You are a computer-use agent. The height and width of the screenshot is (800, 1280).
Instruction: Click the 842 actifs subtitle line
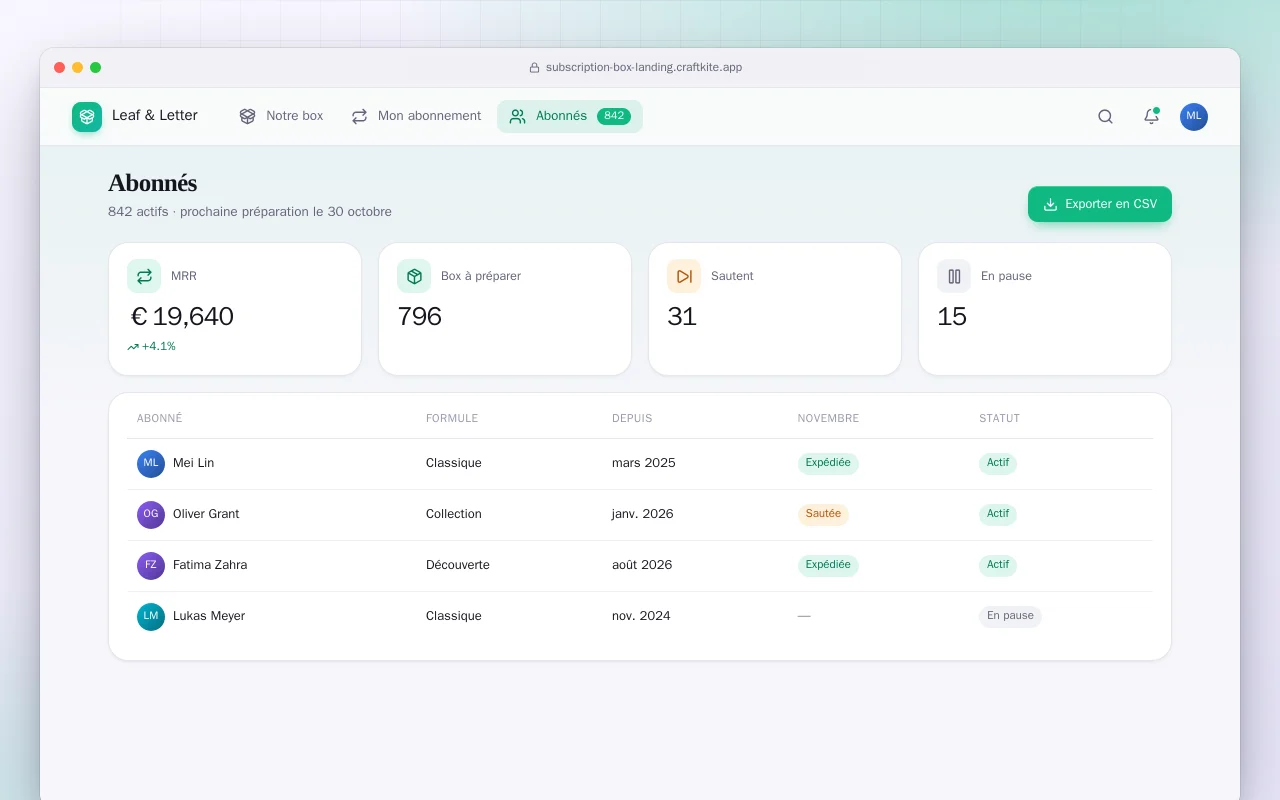250,212
